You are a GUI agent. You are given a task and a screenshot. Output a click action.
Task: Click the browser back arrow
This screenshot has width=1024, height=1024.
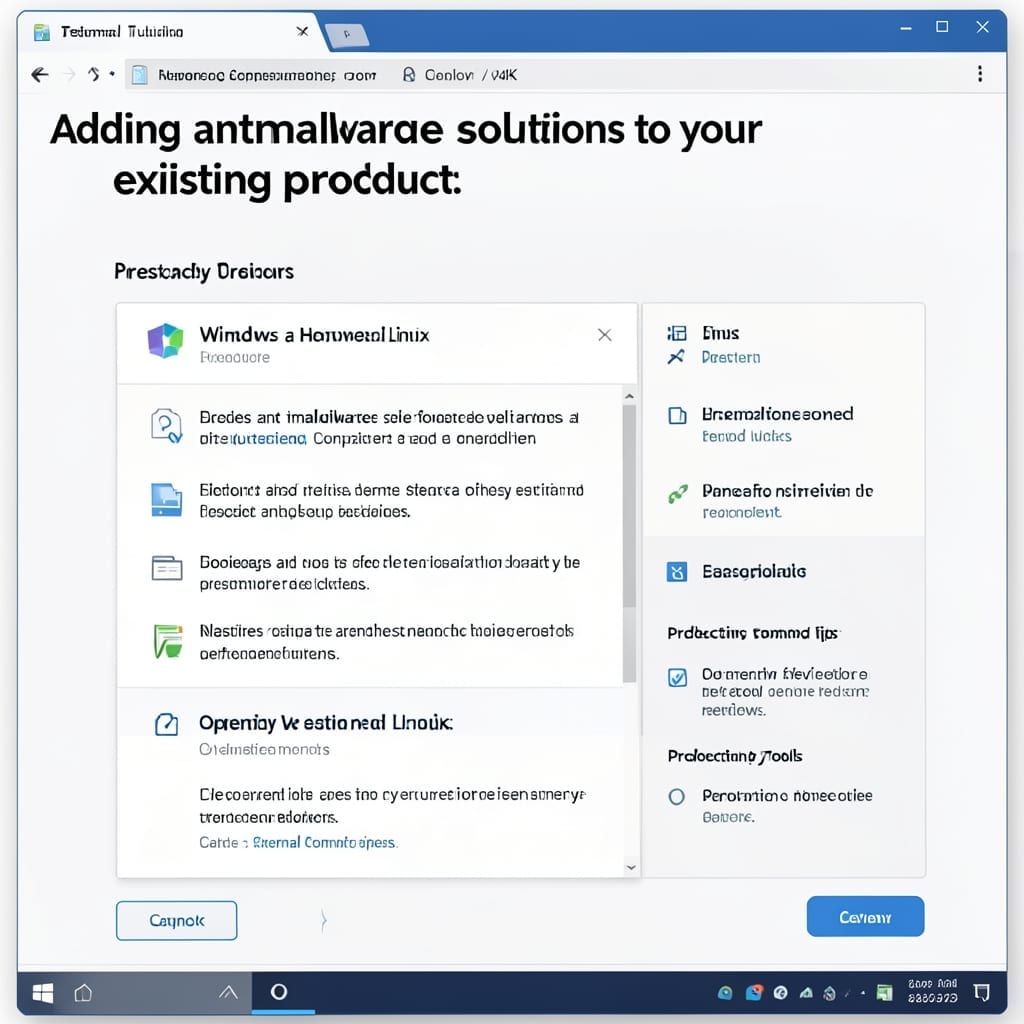click(x=40, y=74)
